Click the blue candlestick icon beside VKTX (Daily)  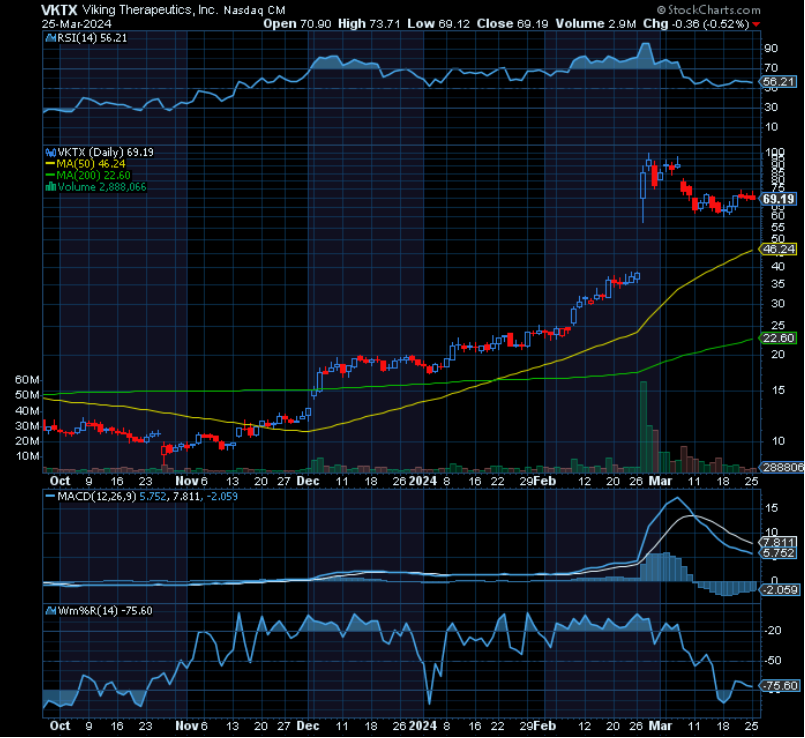point(51,153)
